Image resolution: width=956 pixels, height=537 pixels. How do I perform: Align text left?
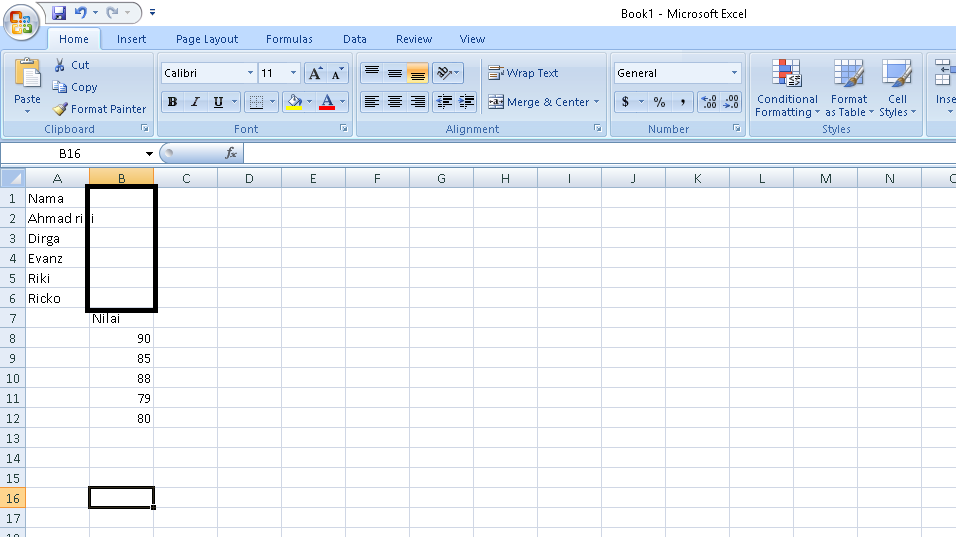click(372, 102)
